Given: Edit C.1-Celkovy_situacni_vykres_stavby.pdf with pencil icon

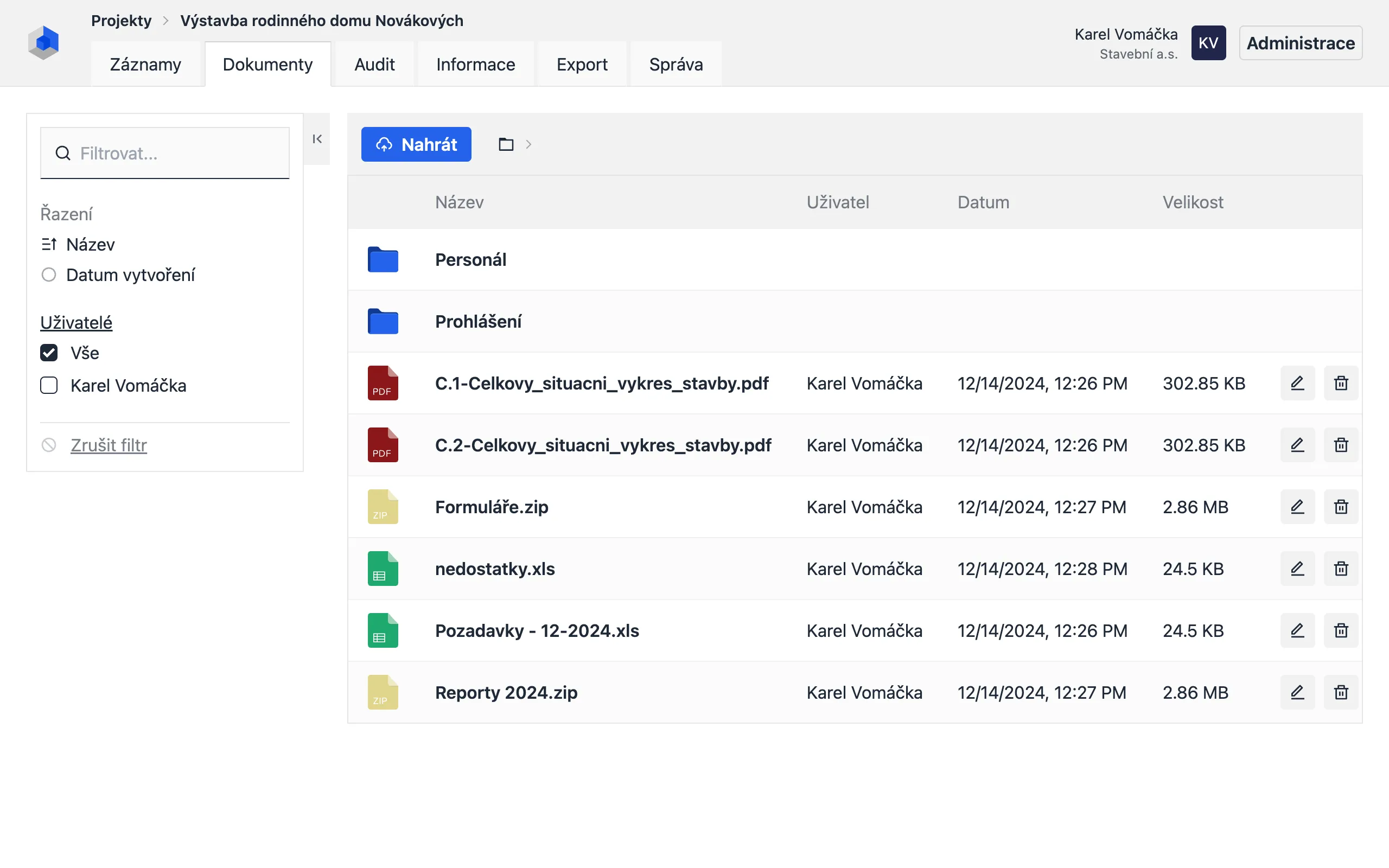Looking at the screenshot, I should click(1297, 383).
